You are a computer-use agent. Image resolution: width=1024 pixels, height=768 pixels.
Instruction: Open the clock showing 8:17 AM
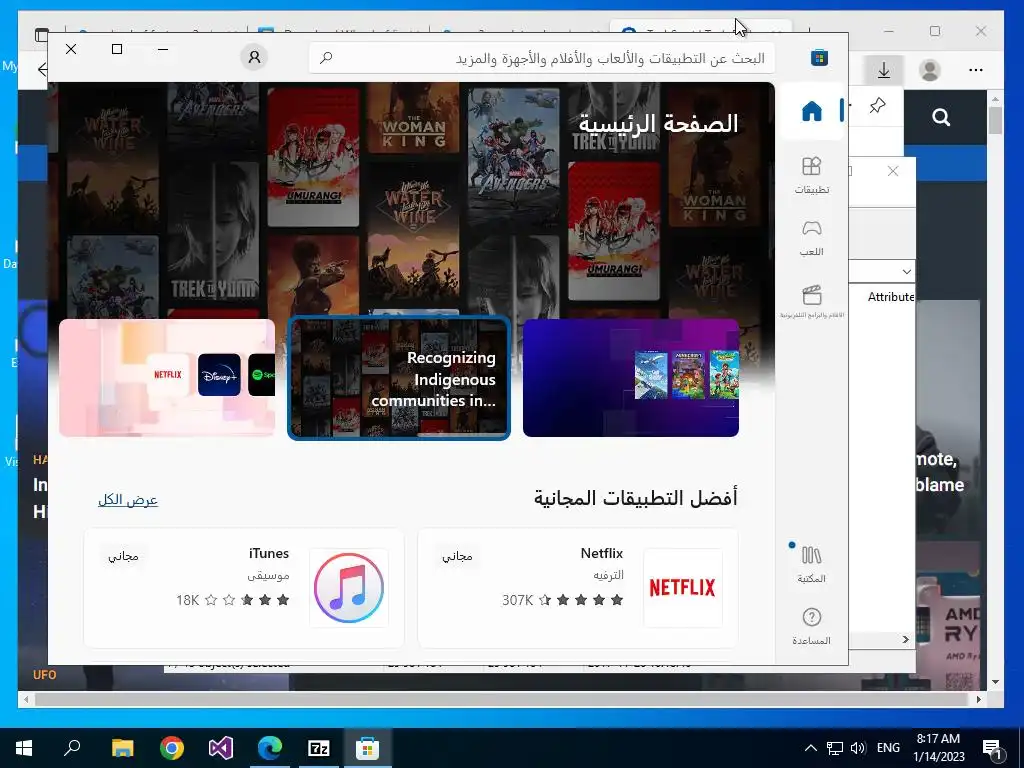click(x=938, y=748)
